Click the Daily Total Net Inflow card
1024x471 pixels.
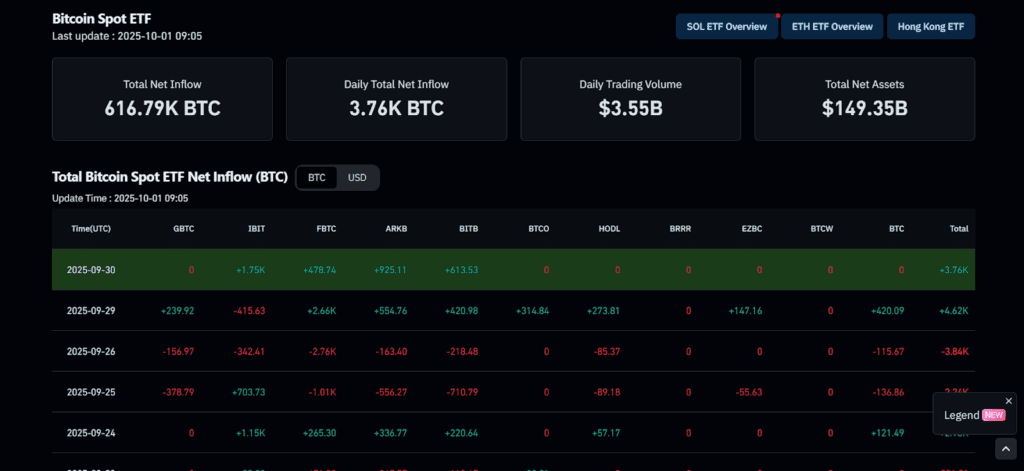point(396,98)
